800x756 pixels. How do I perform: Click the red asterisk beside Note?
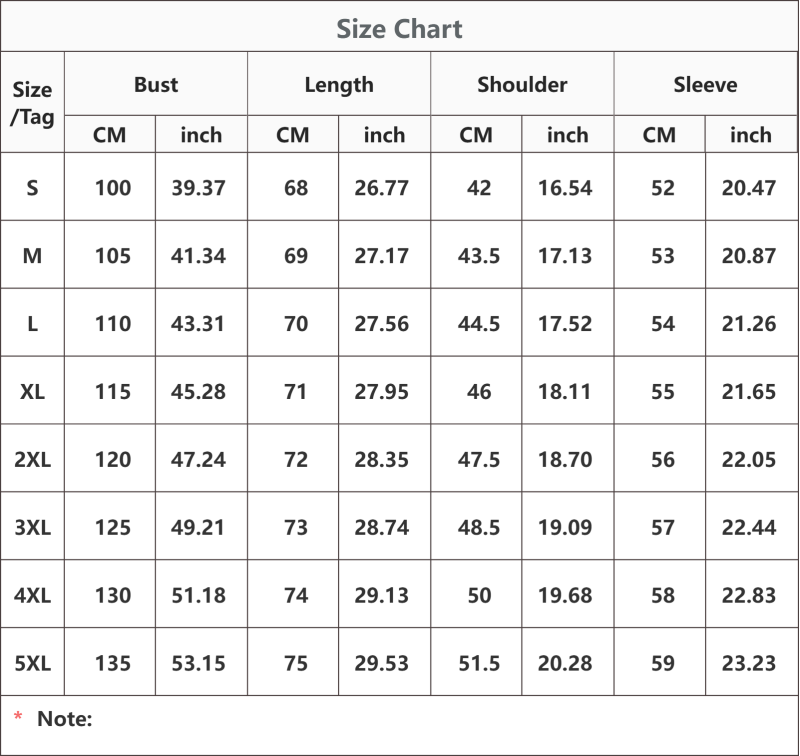[x=18, y=716]
